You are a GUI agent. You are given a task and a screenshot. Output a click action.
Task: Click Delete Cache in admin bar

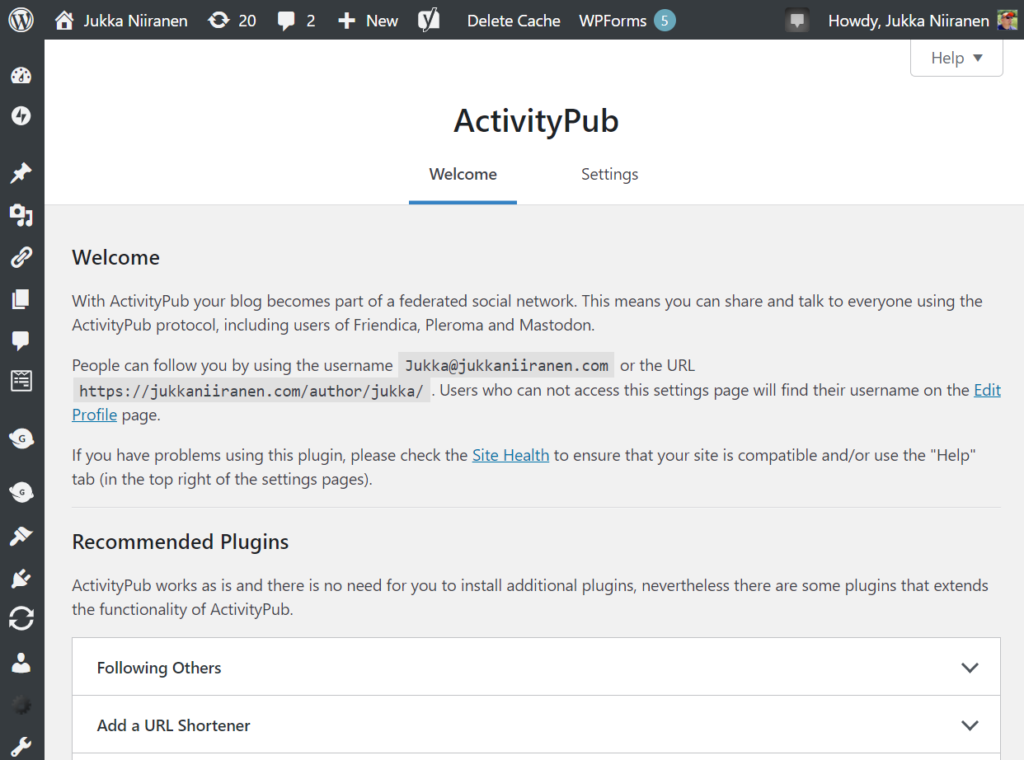pos(513,21)
